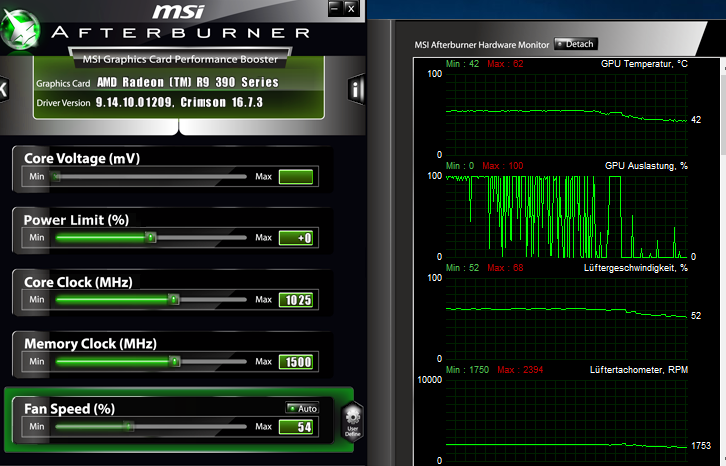Click the Core Clock 1025 value field
The height and width of the screenshot is (466, 726).
[x=296, y=300]
